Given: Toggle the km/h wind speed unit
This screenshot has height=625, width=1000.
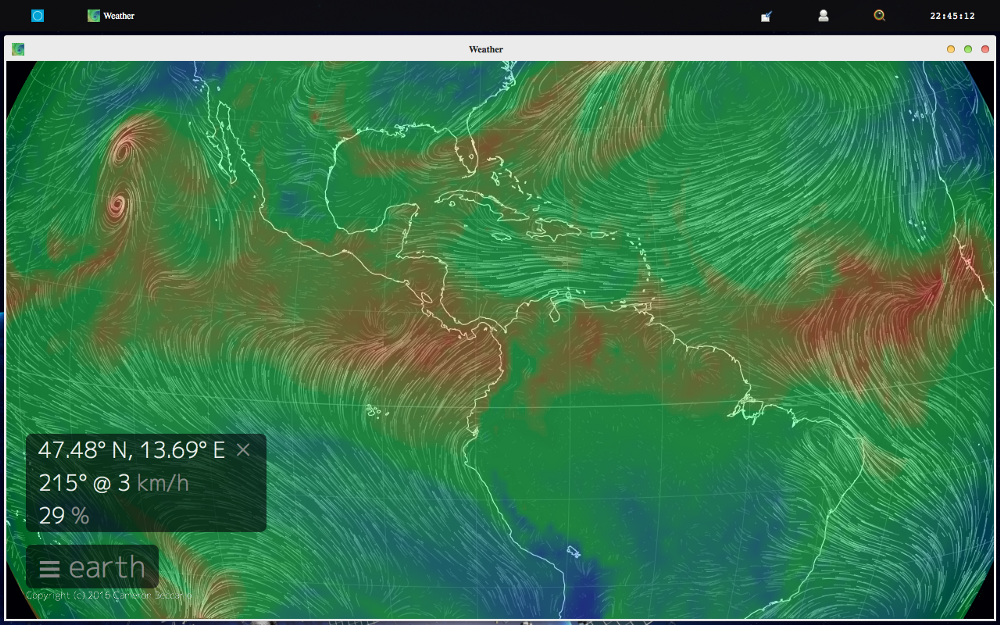Looking at the screenshot, I should [163, 483].
